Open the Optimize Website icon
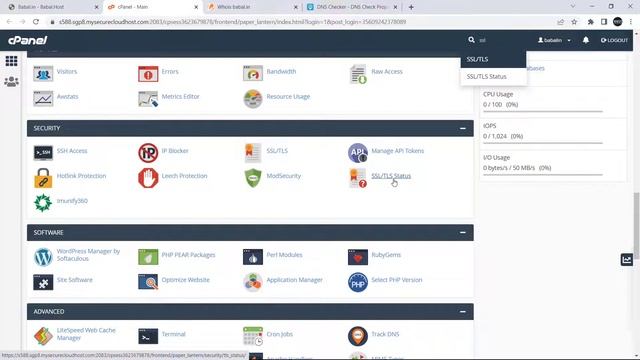640x360 pixels. pos(148,282)
